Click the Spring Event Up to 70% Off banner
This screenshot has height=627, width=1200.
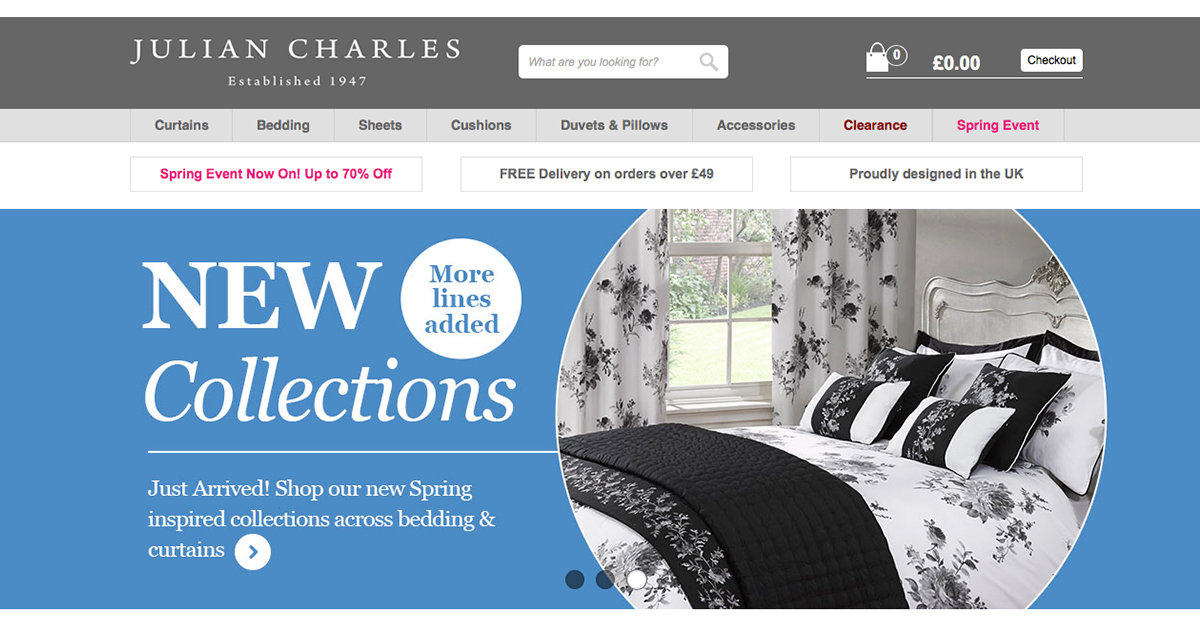click(x=276, y=174)
